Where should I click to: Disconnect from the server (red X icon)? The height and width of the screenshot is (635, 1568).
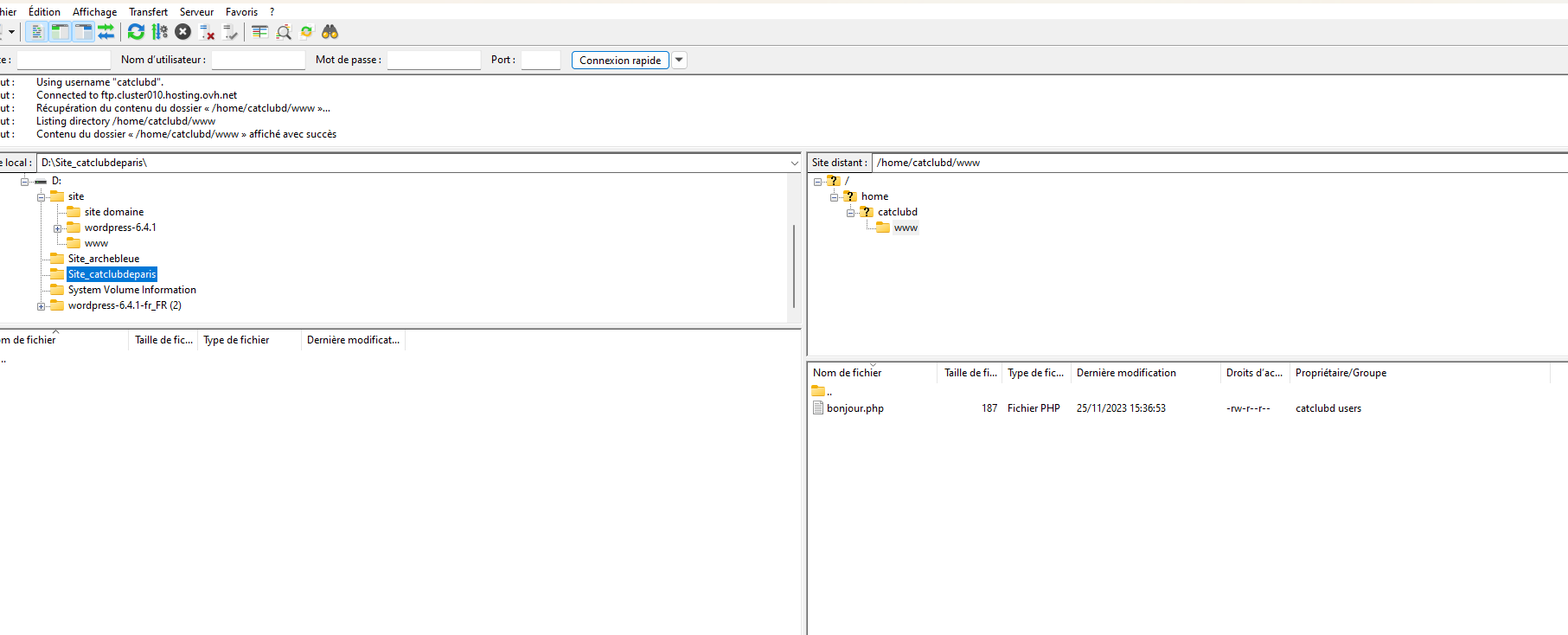coord(207,32)
